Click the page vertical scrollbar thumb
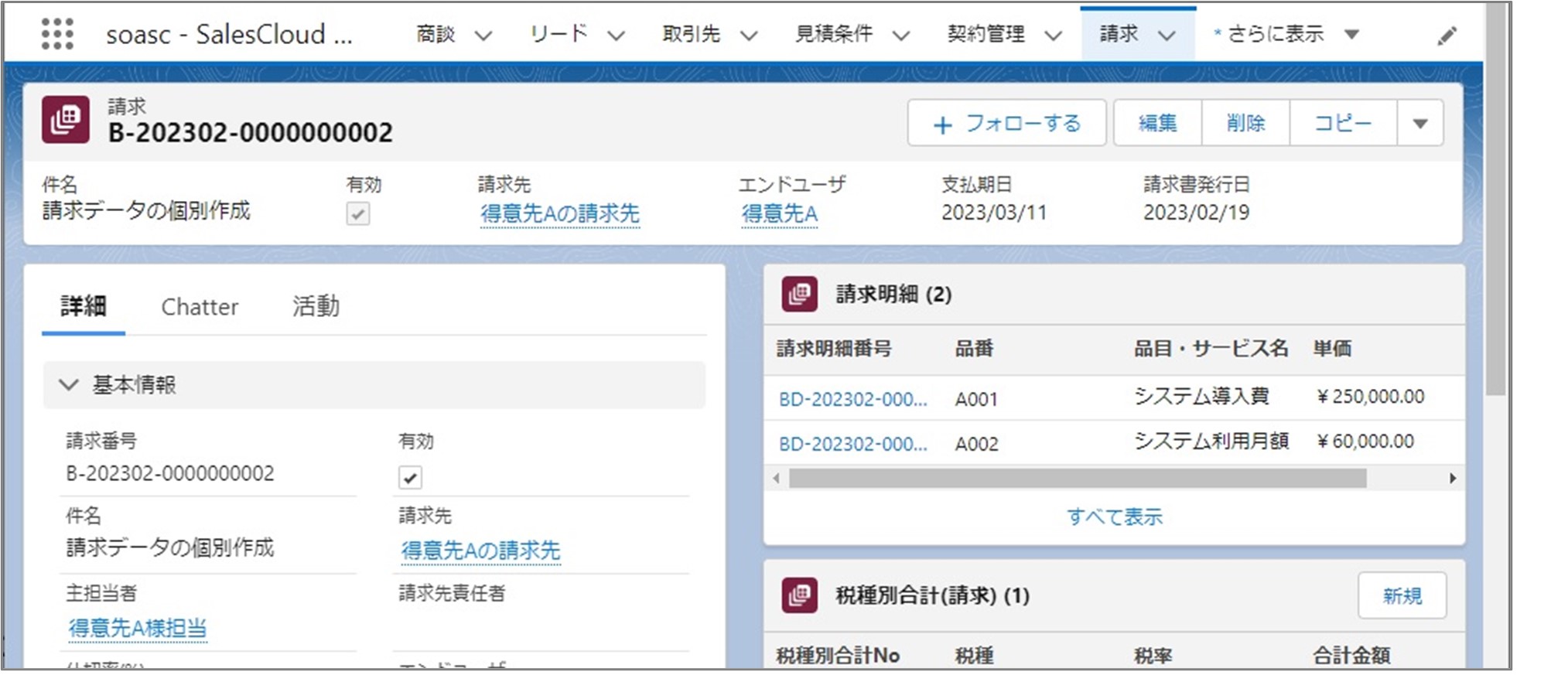Image resolution: width=1568 pixels, height=675 pixels. coord(1497,199)
